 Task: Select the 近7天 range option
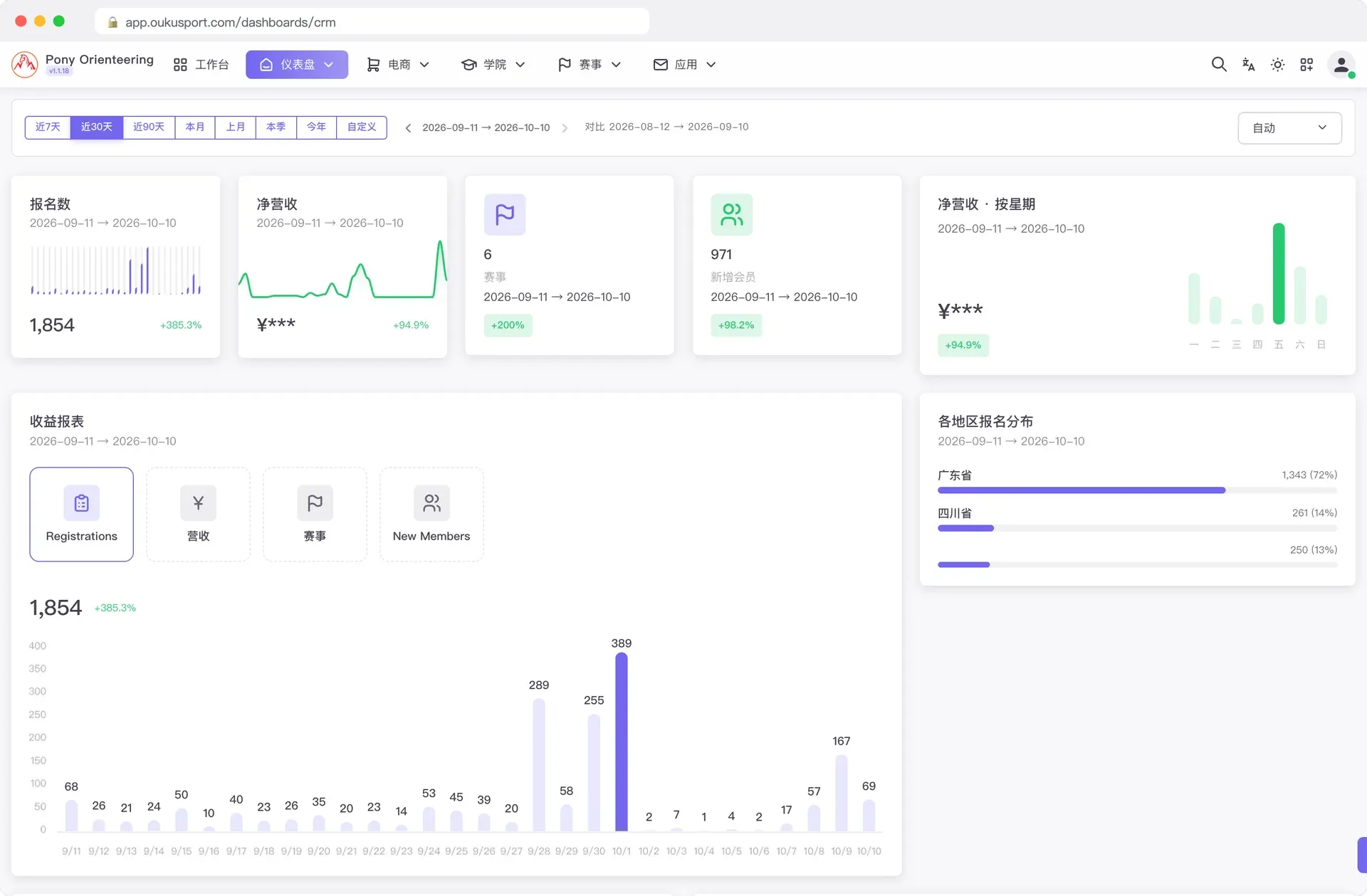(48, 127)
